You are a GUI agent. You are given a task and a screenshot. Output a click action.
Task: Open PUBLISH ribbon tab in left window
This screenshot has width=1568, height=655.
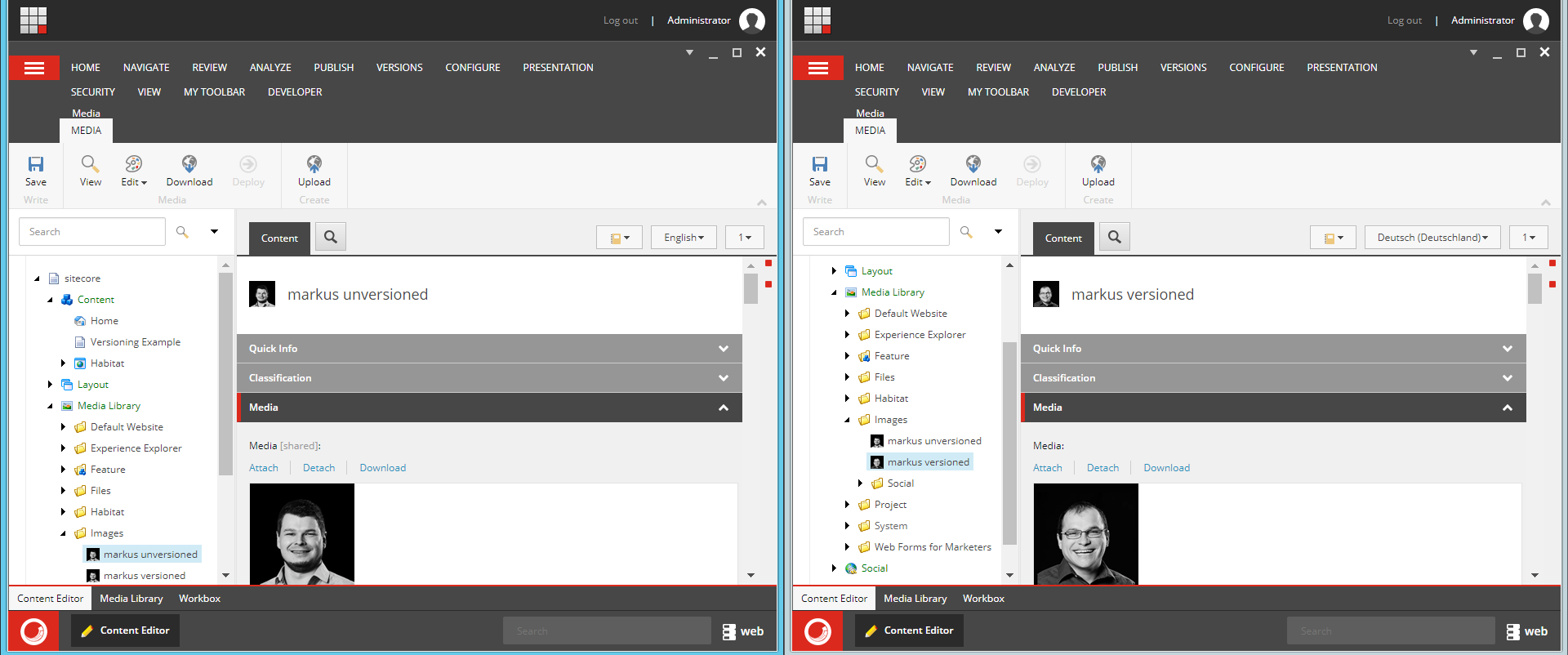tap(334, 68)
